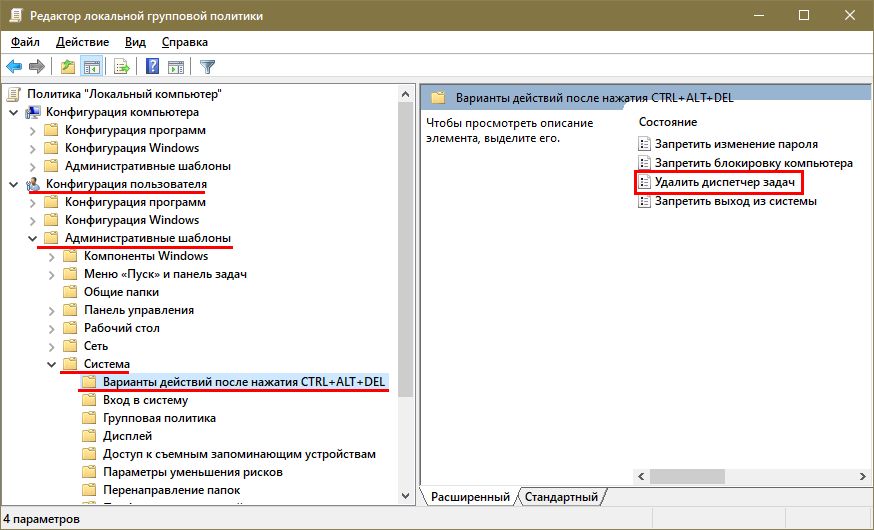Open the Действие menu
Image resolution: width=874 pixels, height=530 pixels.
click(x=82, y=42)
